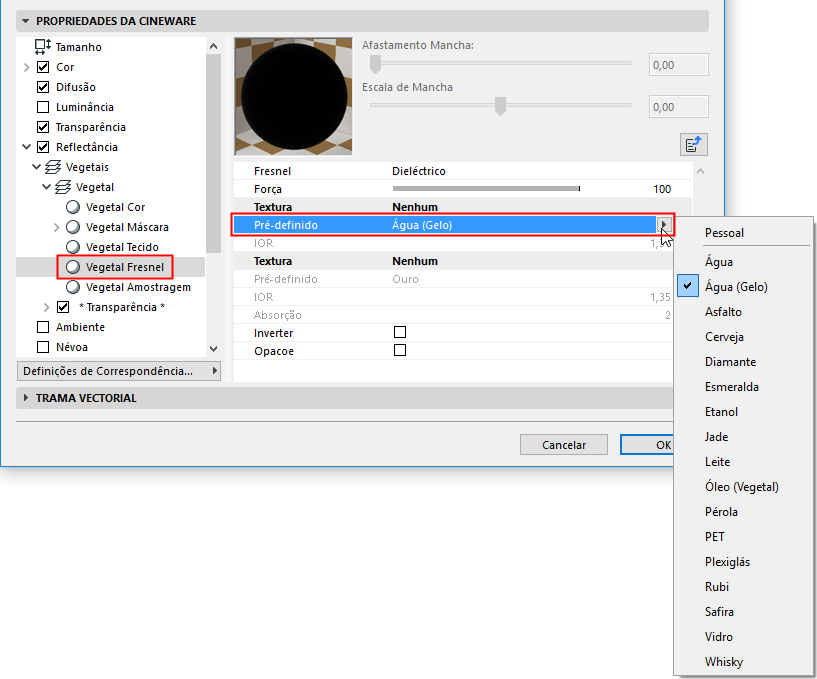Choose Pessoal from the preset menu

click(x=724, y=233)
